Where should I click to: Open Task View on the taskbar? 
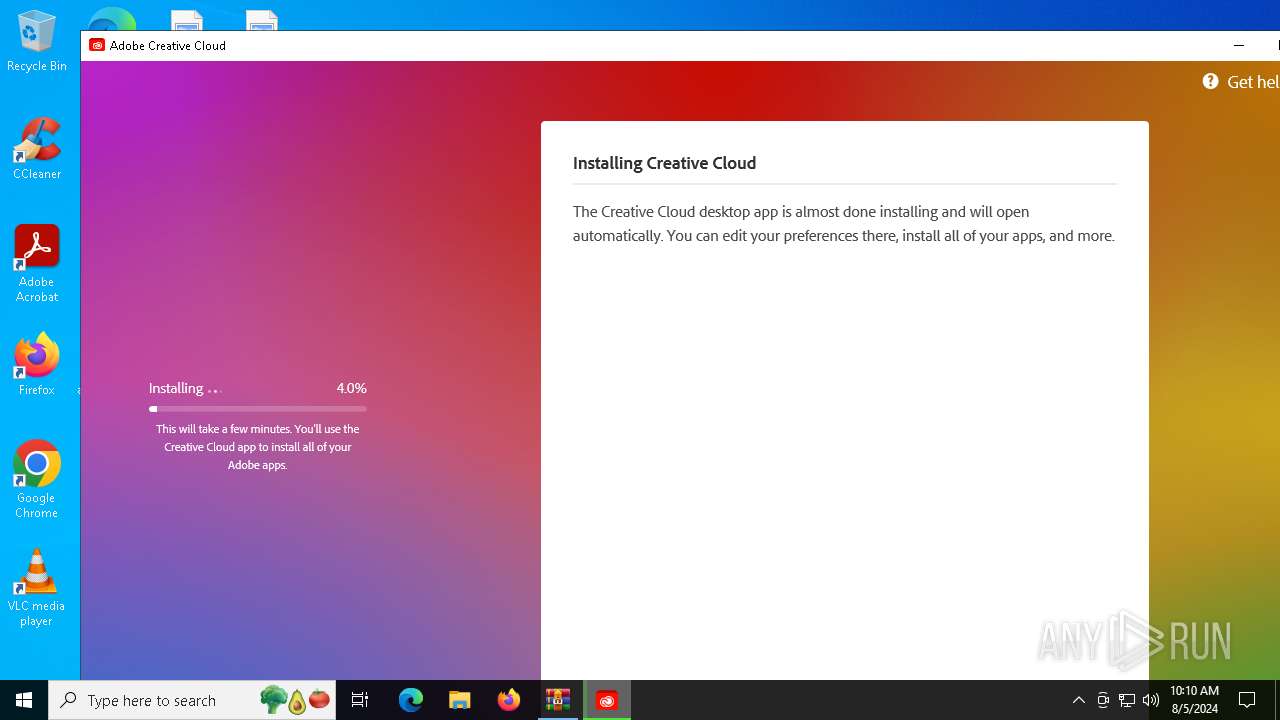point(360,700)
